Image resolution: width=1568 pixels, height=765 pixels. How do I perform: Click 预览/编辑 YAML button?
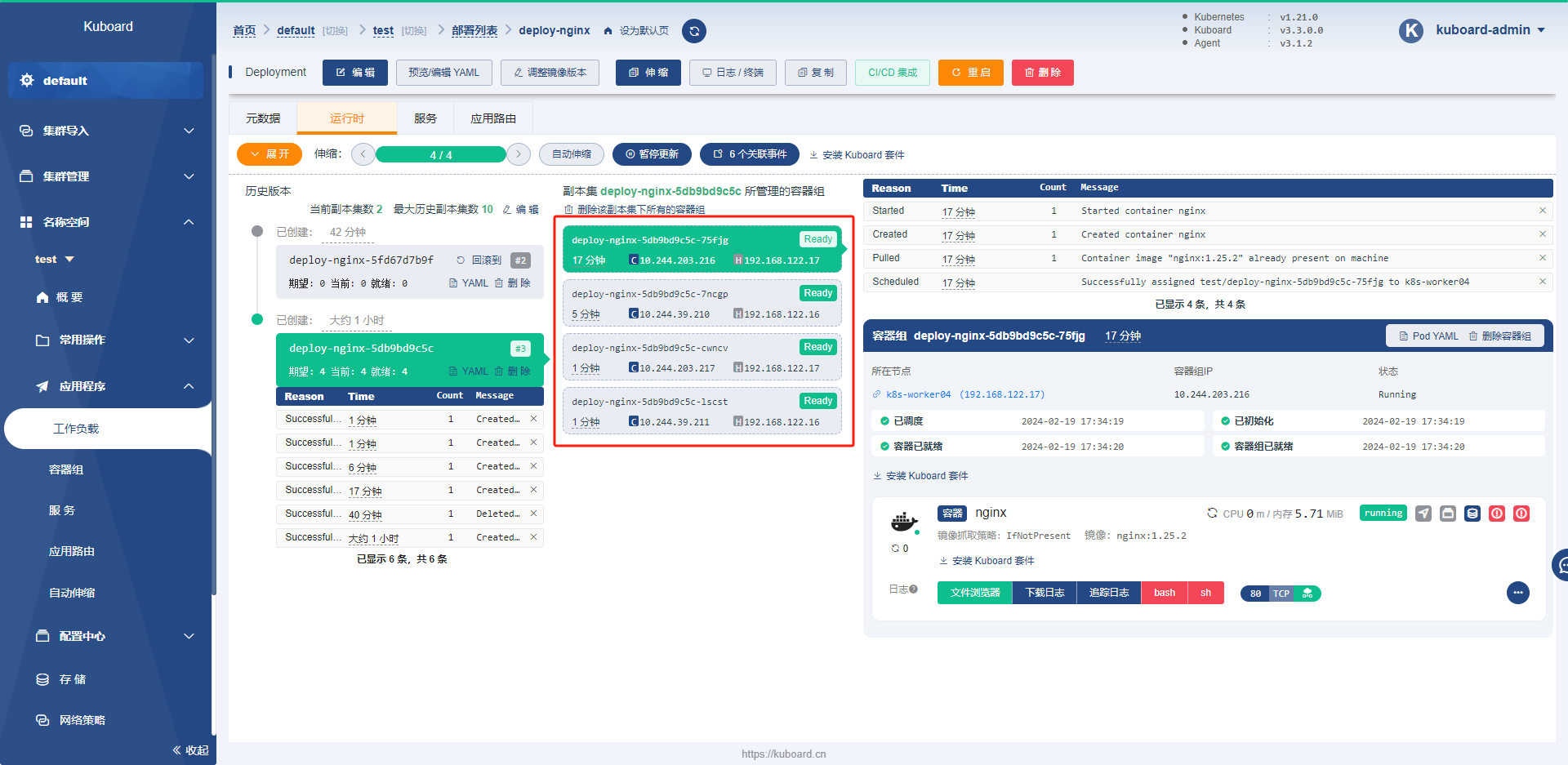444,73
